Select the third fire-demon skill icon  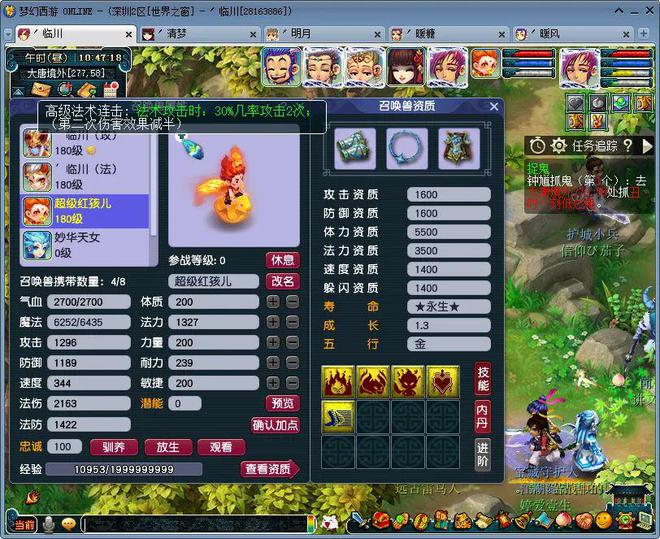[408, 381]
